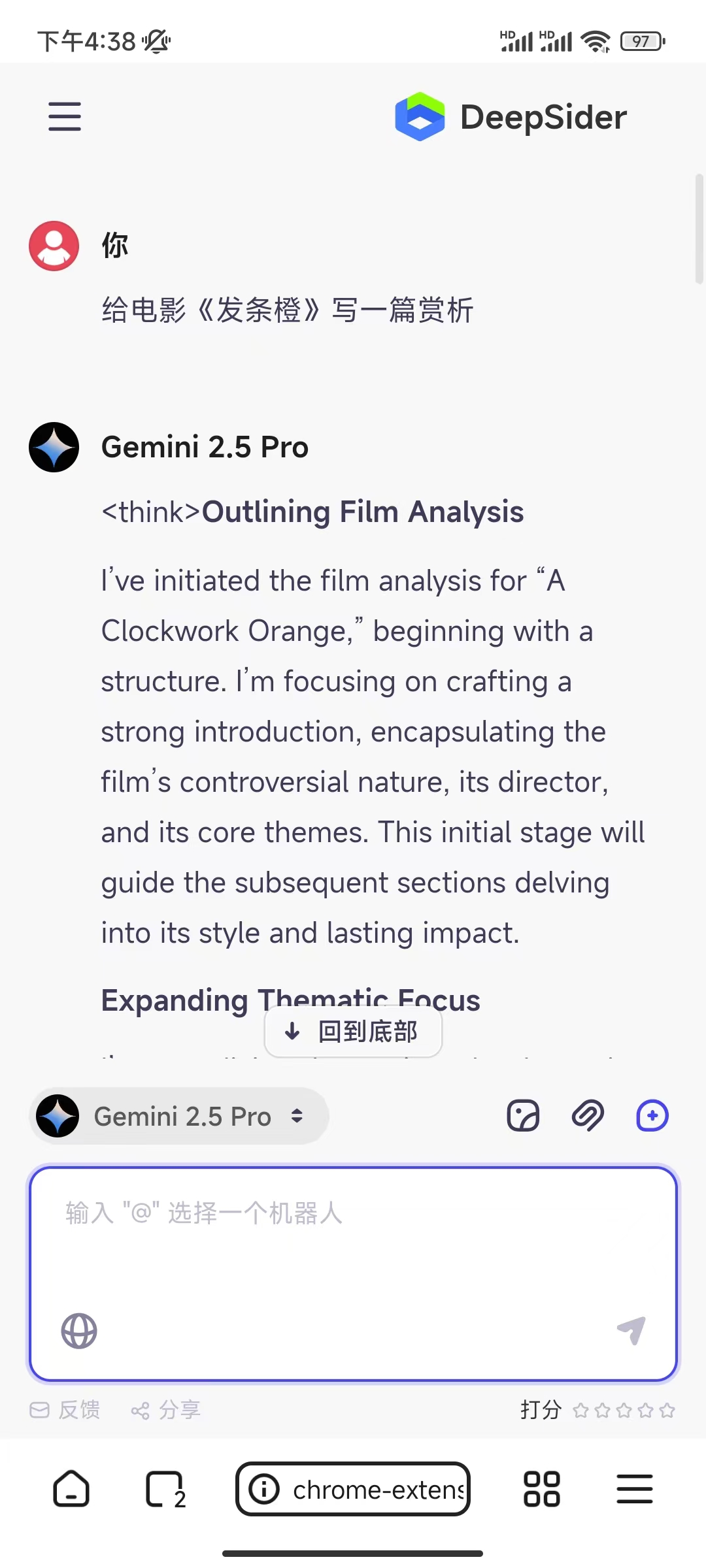This screenshot has height=1568, width=706.
Task: Open the browser's three-line menu
Action: 634,1490
